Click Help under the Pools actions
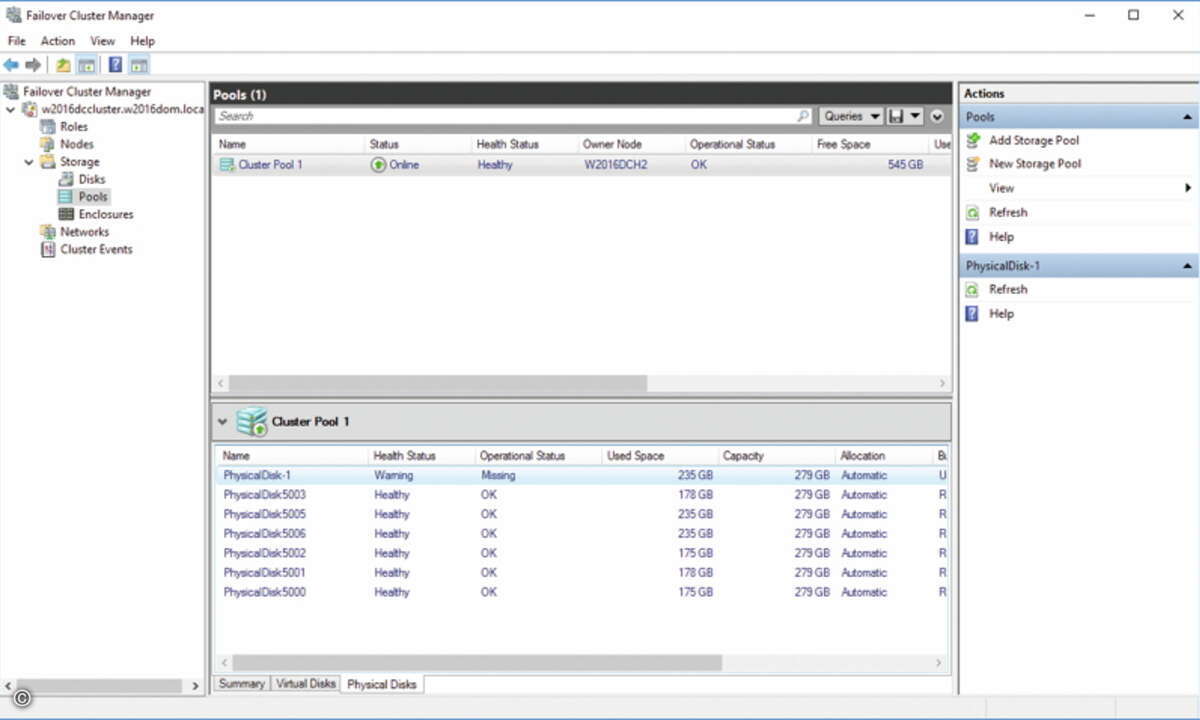The width and height of the screenshot is (1200, 720). [x=1001, y=237]
